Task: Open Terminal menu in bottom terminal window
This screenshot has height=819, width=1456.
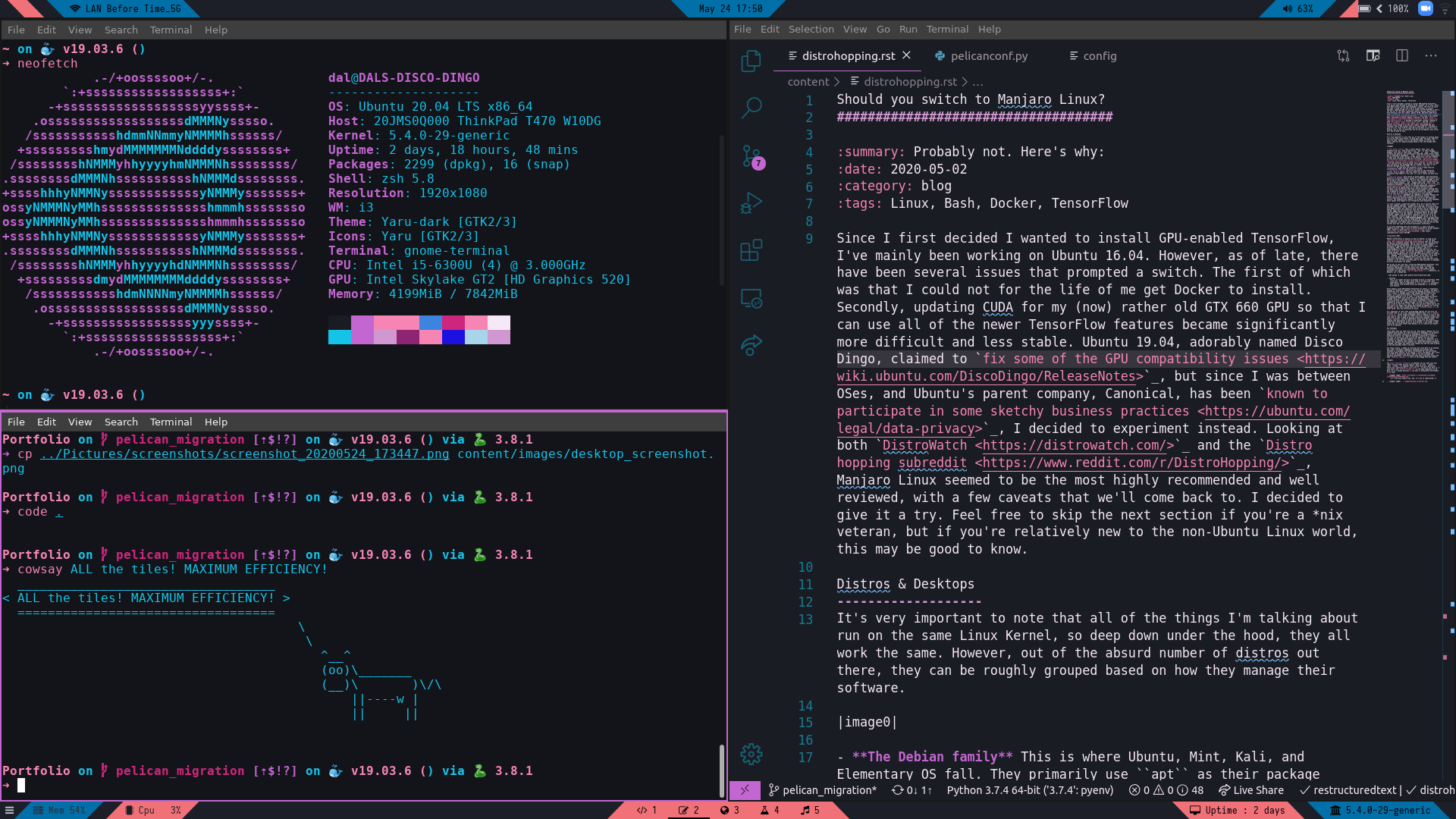Action: tap(171, 422)
